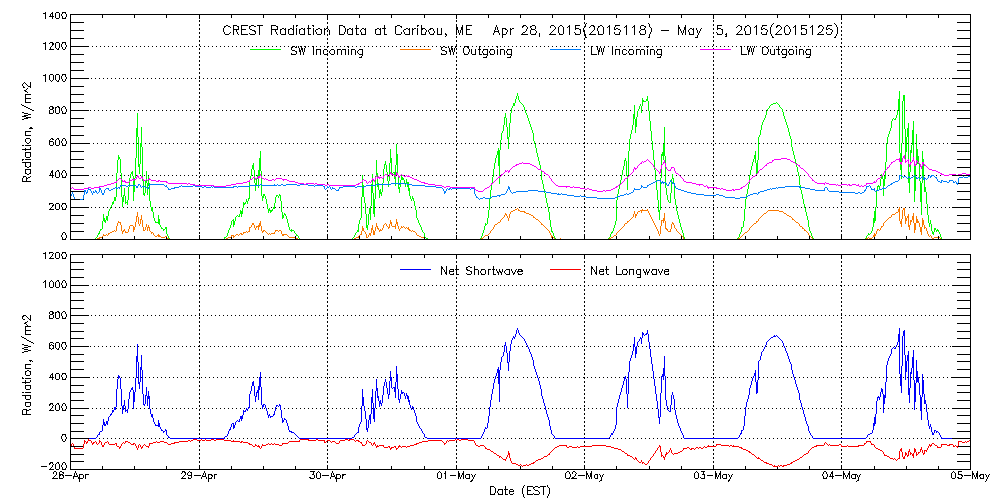1000x500 pixels.
Task: Click the Date (EST) axis title
Action: point(521,492)
